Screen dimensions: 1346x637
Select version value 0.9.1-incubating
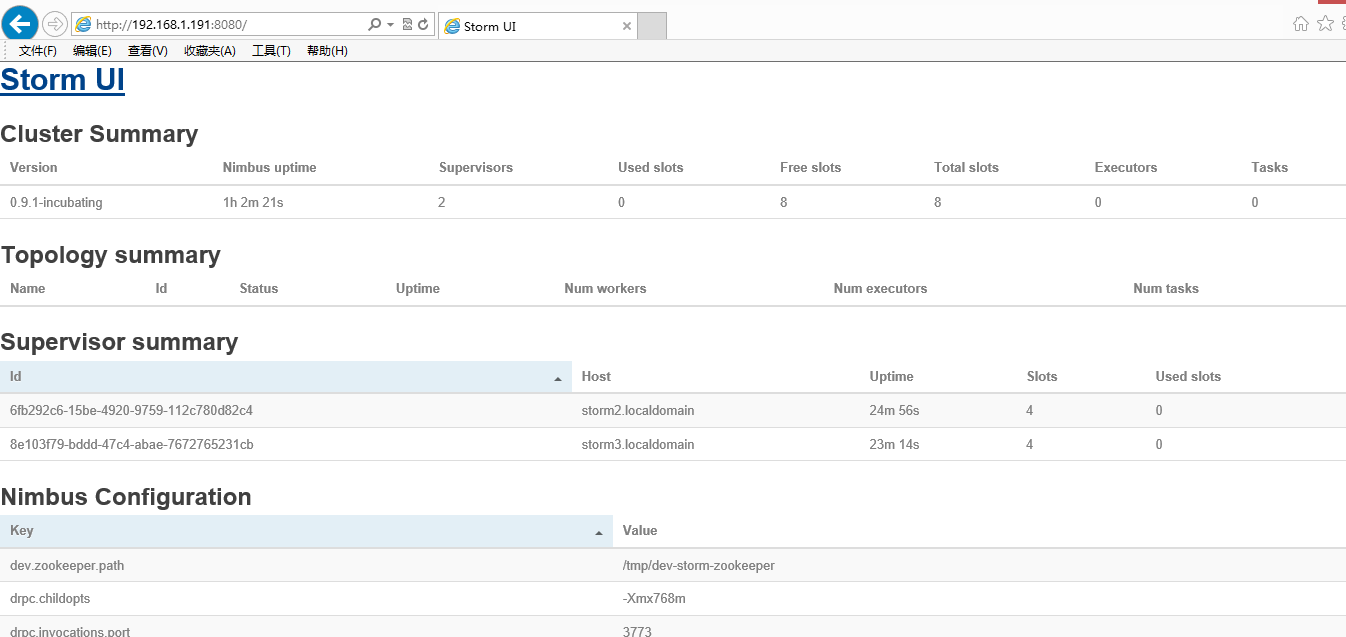click(x=56, y=202)
